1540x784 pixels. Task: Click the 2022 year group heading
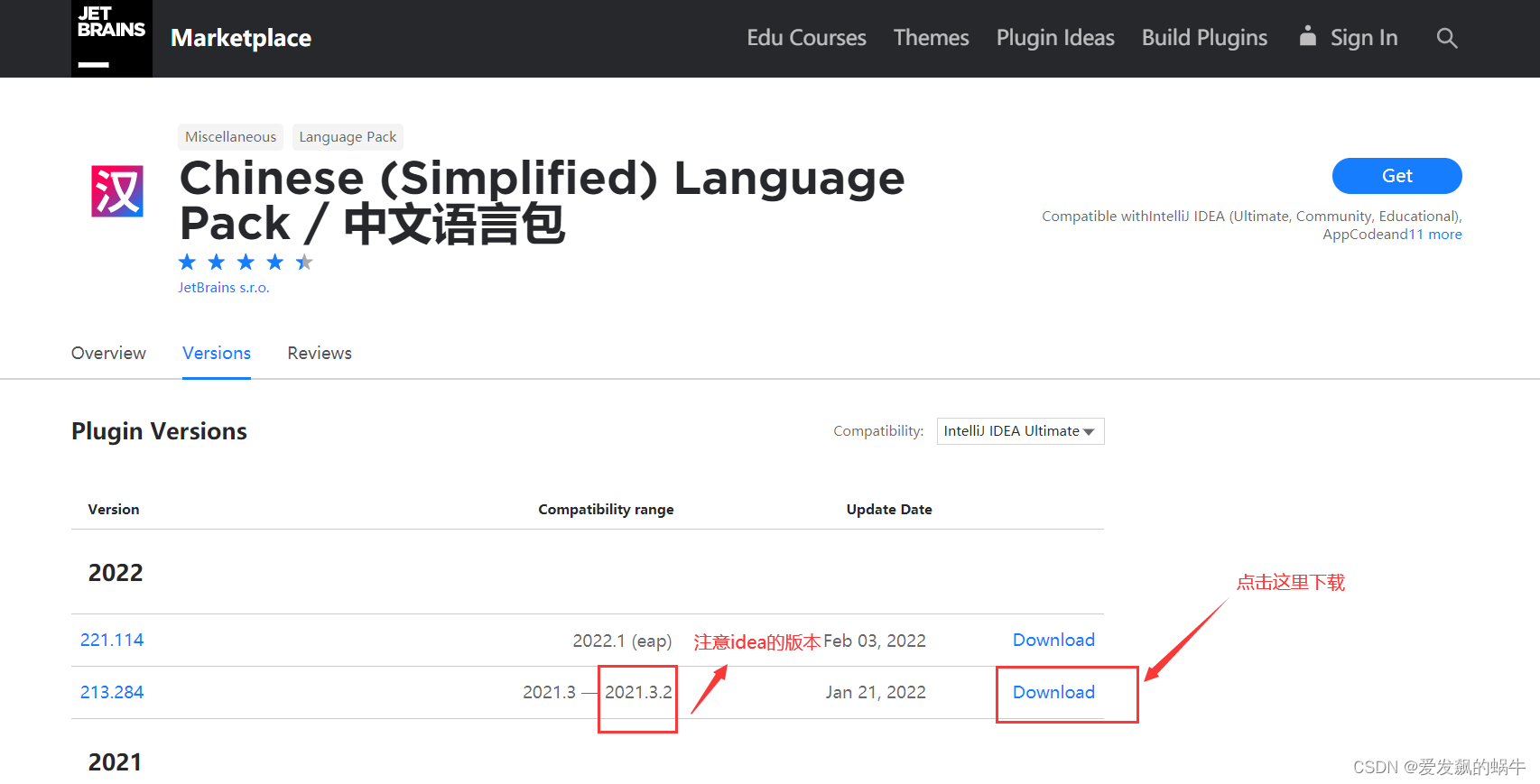click(116, 573)
